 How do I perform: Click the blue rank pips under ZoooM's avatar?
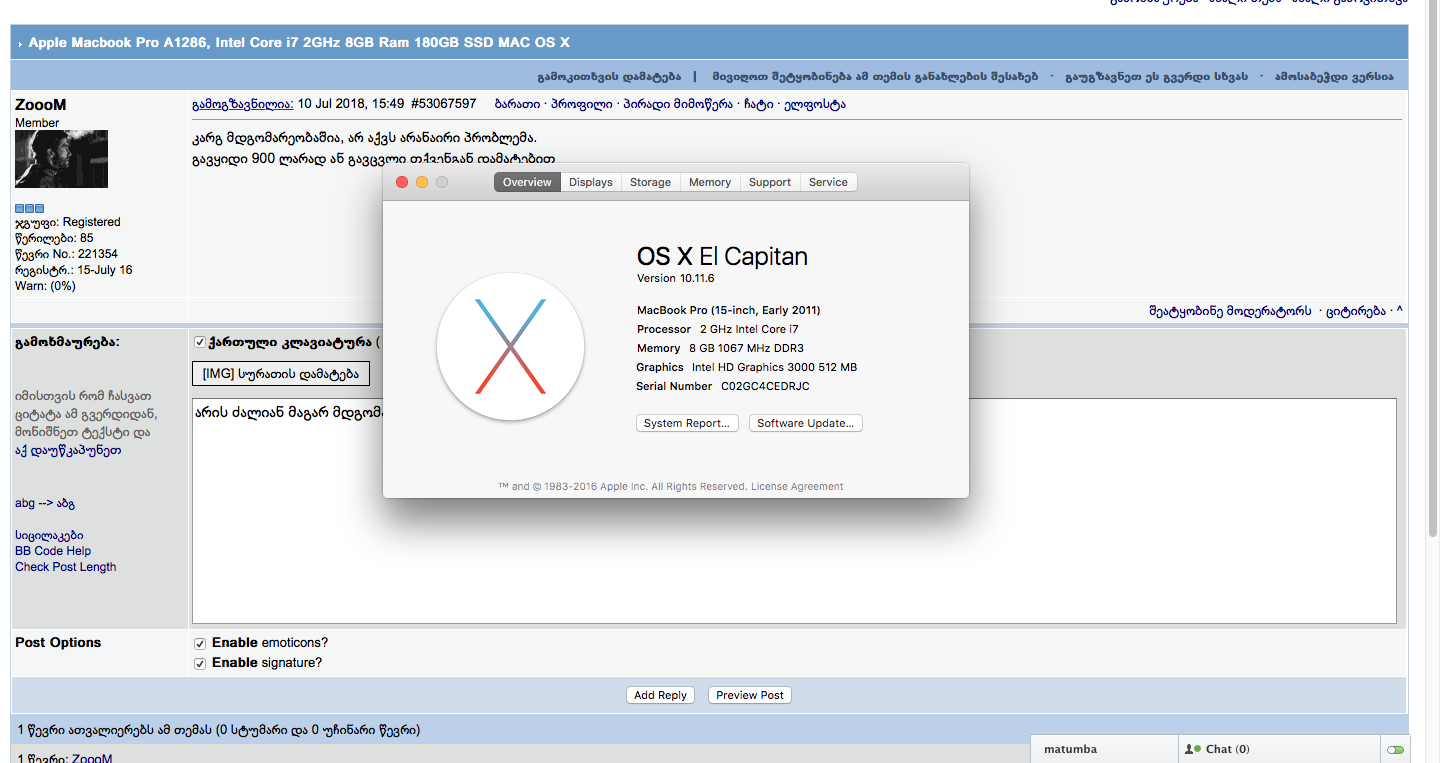(29, 208)
